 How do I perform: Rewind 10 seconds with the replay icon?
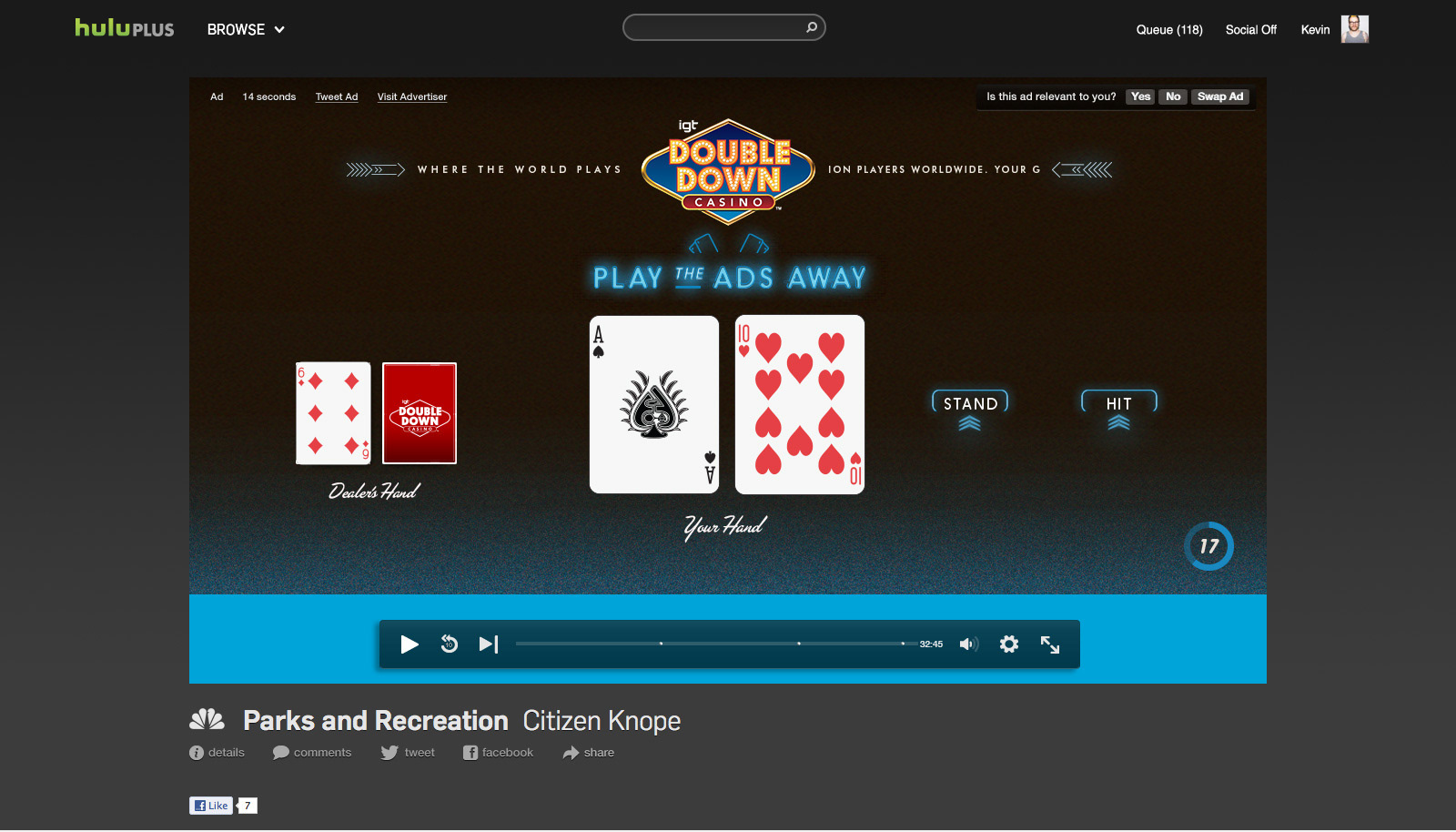click(450, 644)
